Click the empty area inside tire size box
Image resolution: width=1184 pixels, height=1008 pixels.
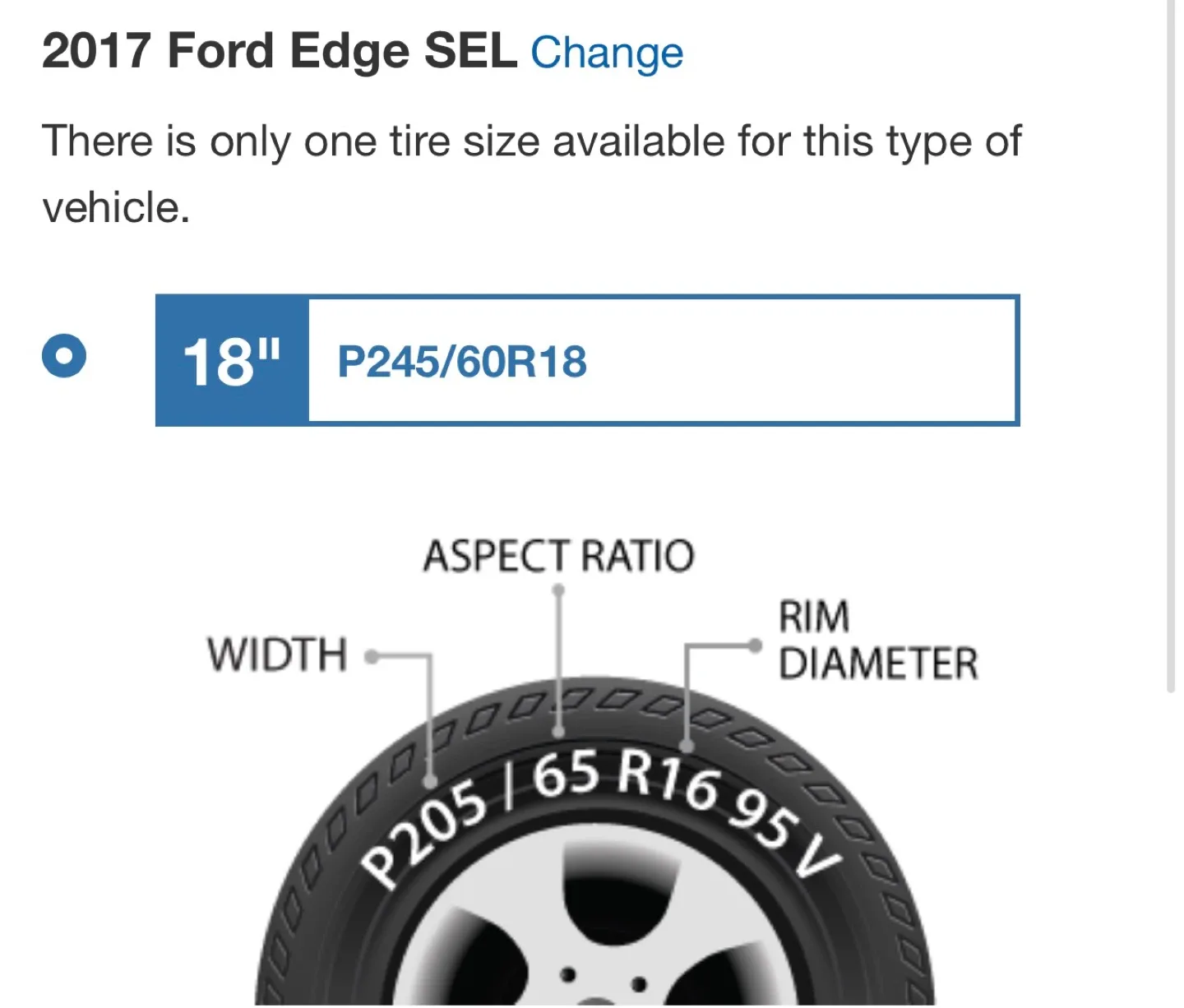click(x=802, y=360)
